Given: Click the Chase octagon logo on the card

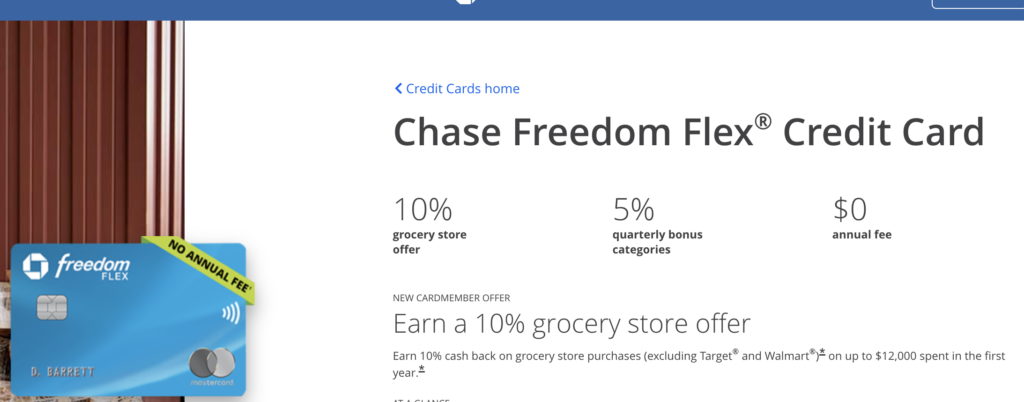Looking at the screenshot, I should click(x=33, y=265).
